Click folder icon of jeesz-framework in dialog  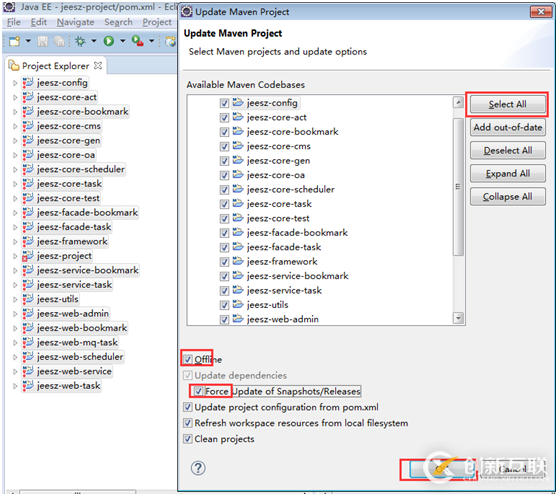pos(238,262)
